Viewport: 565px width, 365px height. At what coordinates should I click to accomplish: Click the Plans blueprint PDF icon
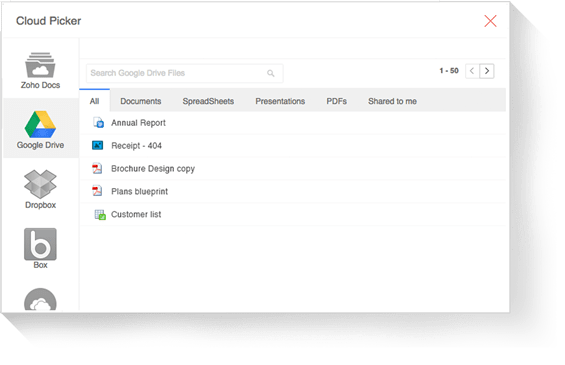[x=97, y=191]
